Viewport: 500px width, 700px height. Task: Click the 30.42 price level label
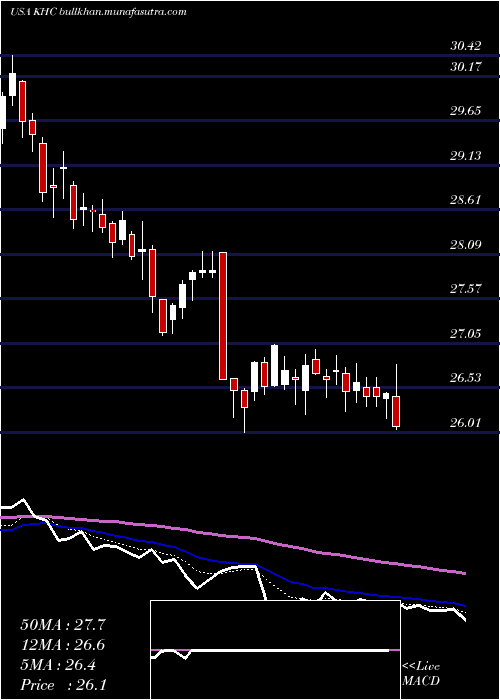466,46
